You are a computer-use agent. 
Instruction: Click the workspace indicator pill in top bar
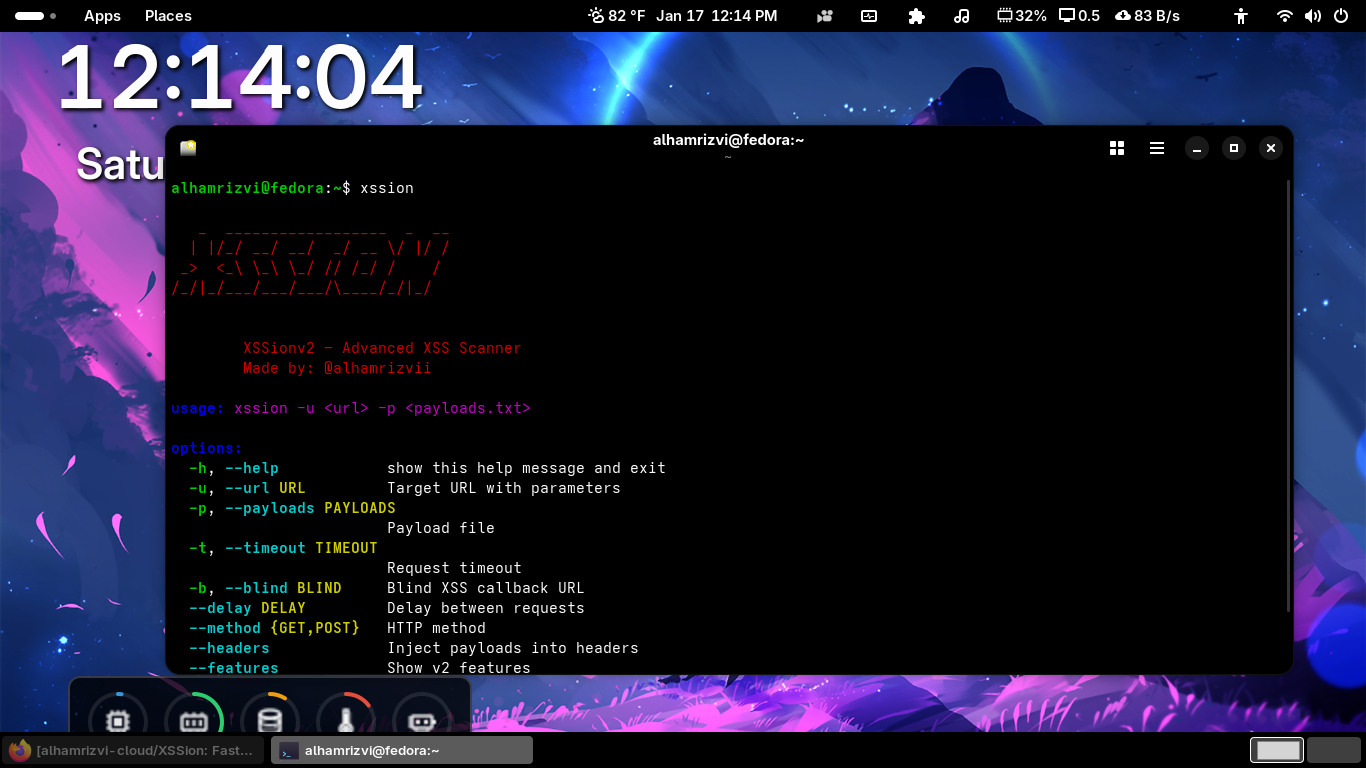[35, 16]
